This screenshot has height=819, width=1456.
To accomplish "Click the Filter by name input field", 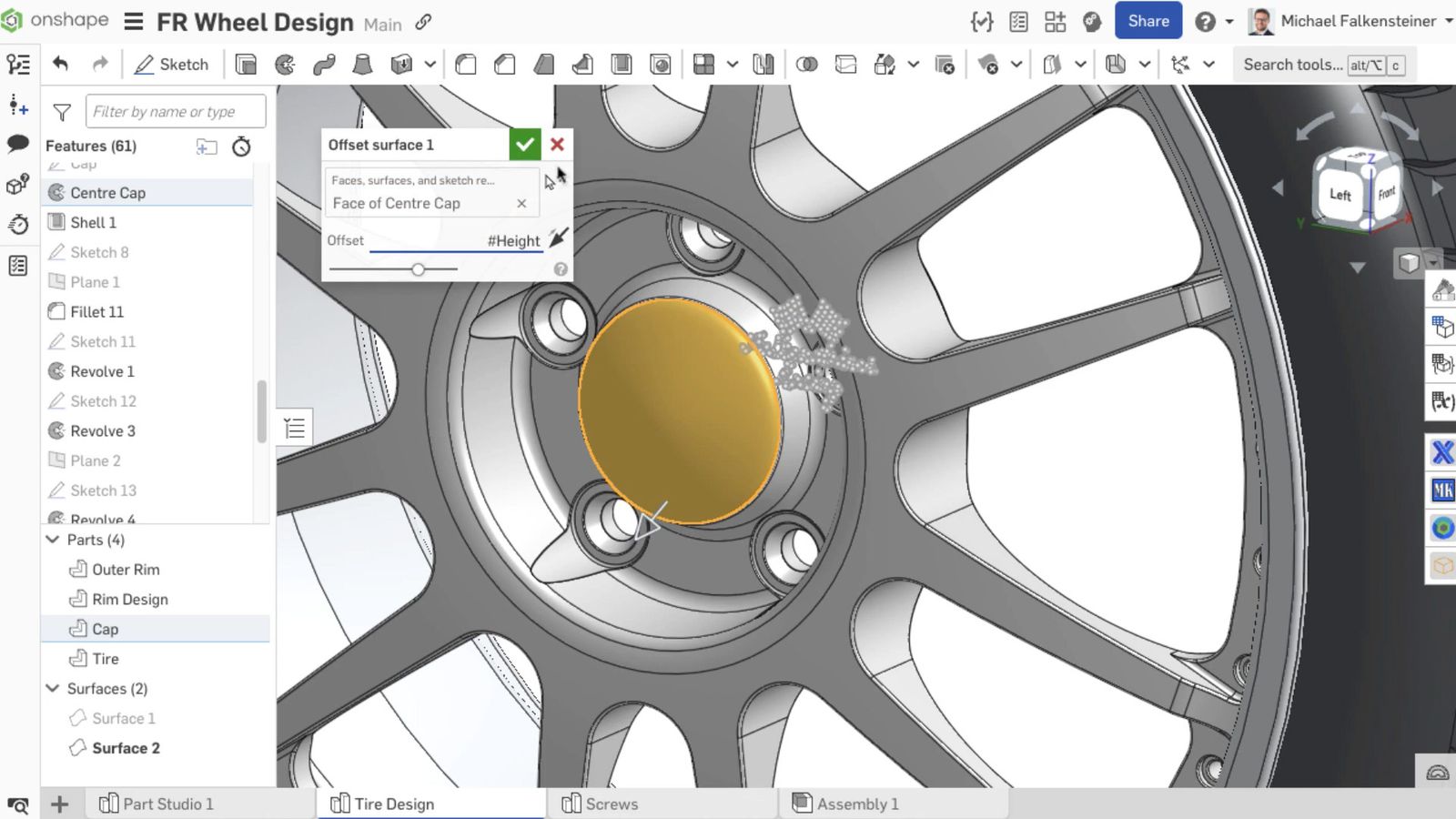I will pos(175,112).
